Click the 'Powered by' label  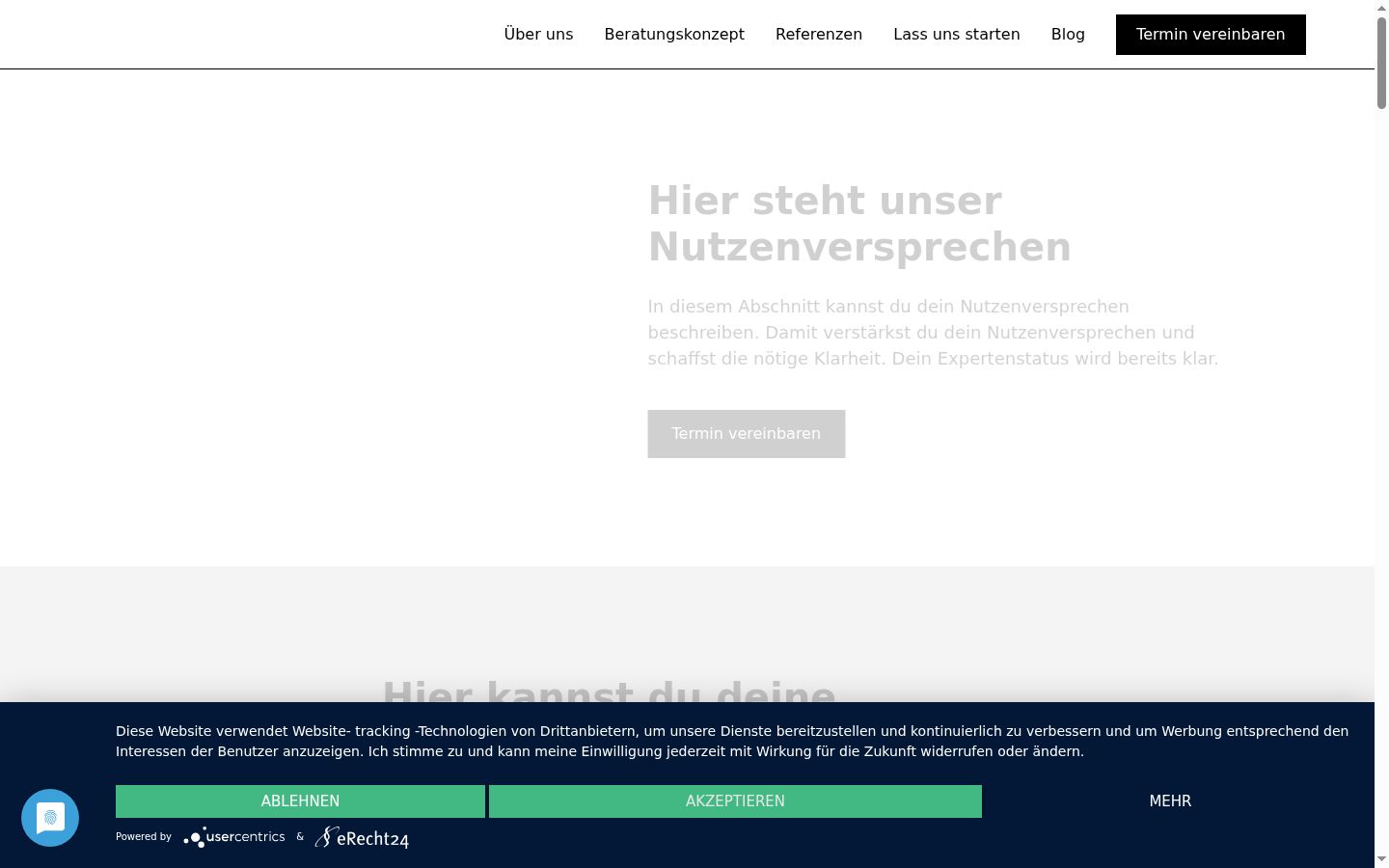tap(144, 837)
